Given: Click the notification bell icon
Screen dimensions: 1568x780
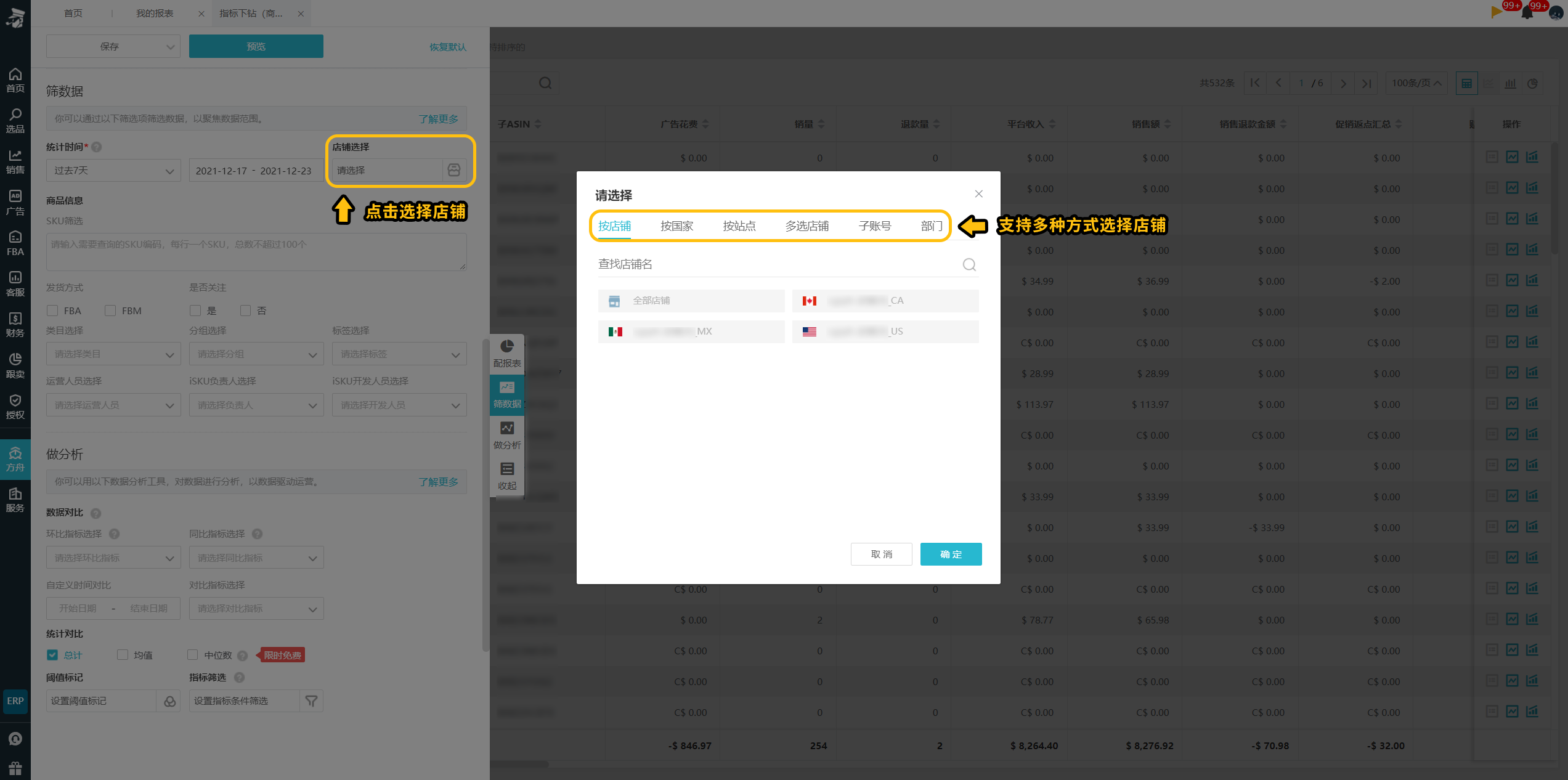Looking at the screenshot, I should 1527,12.
